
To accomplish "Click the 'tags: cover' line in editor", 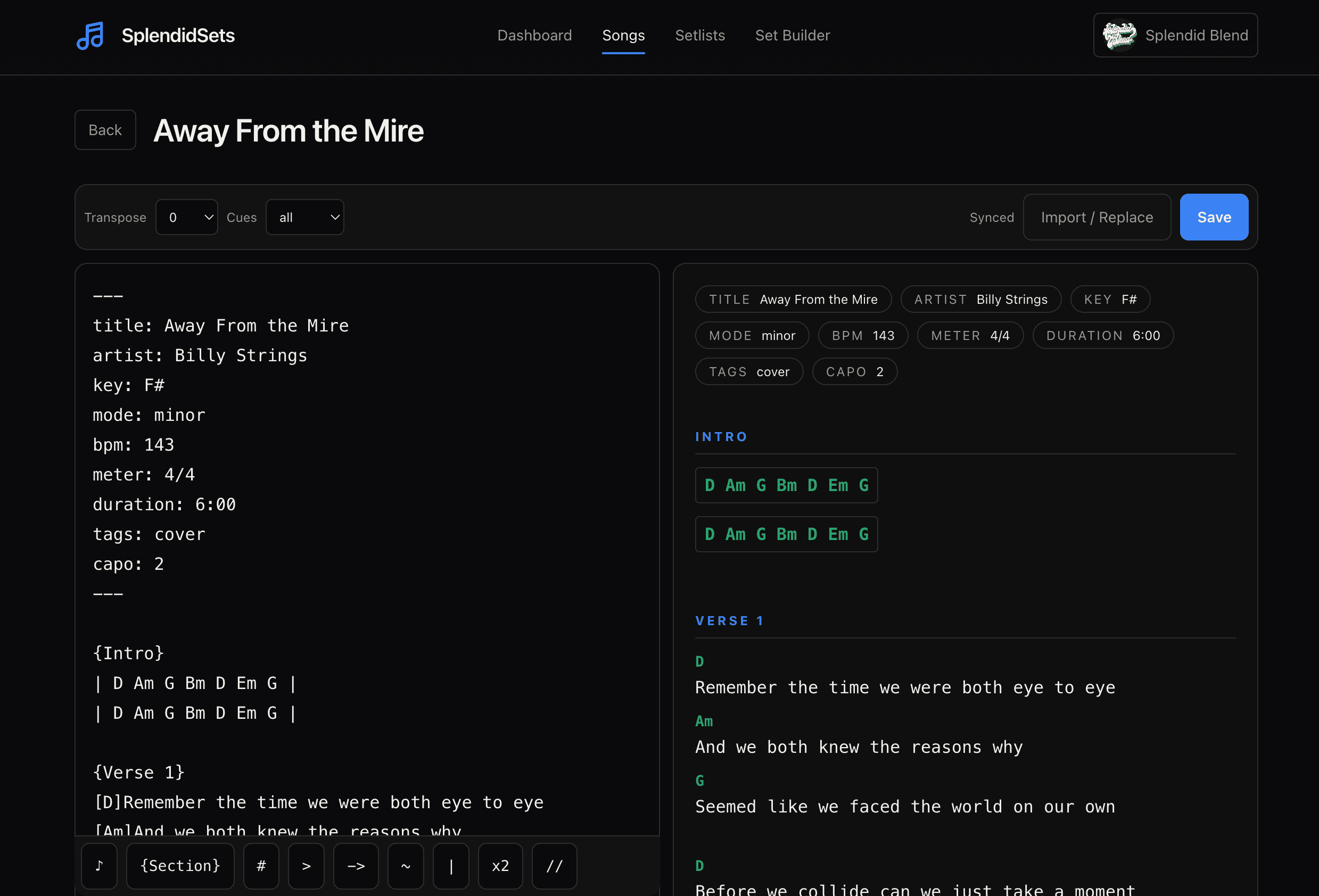I will (x=149, y=534).
